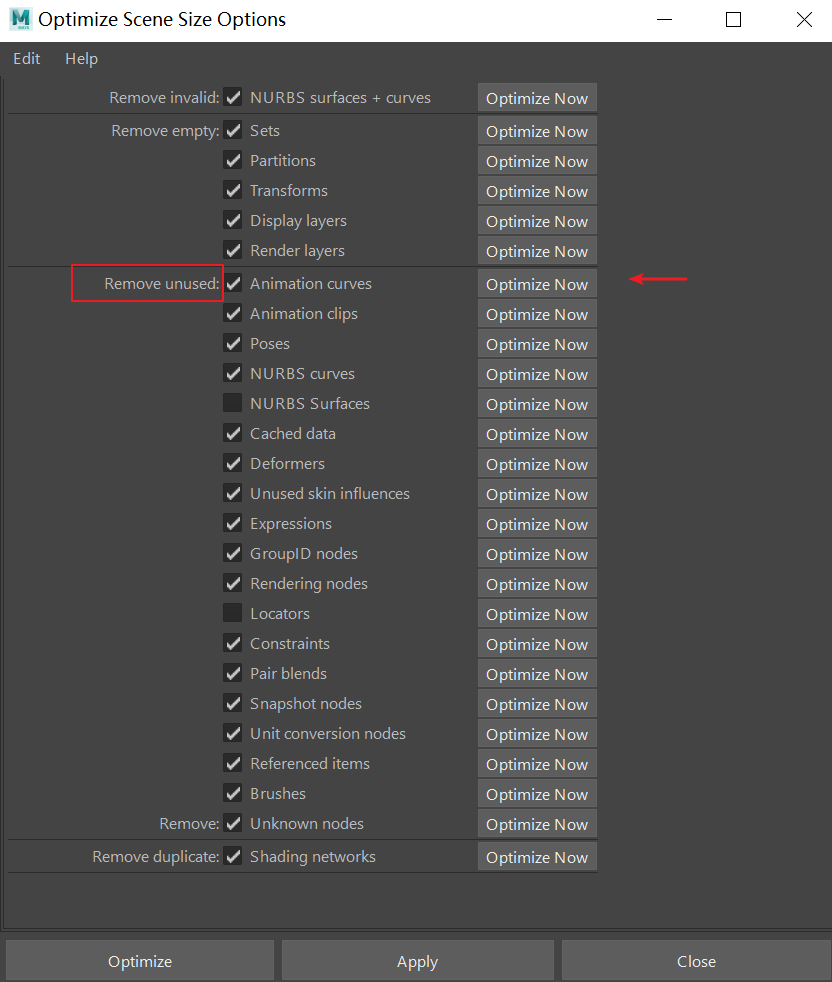
Task: Click Optimize Now for NURBS surfaces + curves
Action: pyautogui.click(x=537, y=98)
